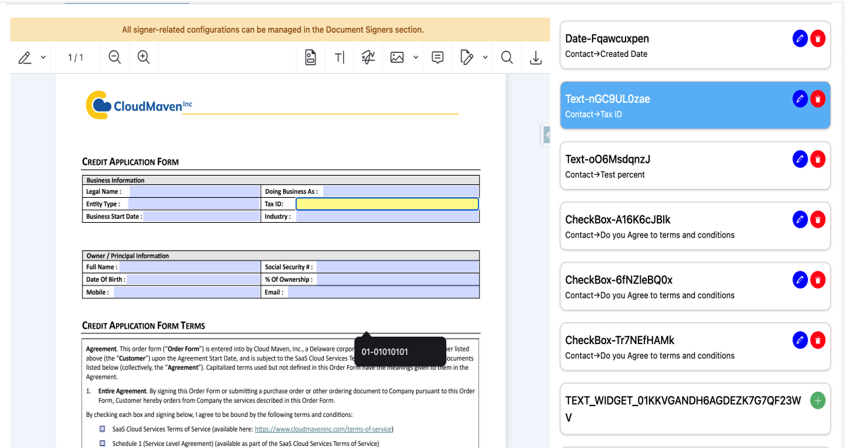Image resolution: width=845 pixels, height=448 pixels.
Task: Check the Schedule 1 Service Level Agreement checkbox
Action: pyautogui.click(x=102, y=443)
